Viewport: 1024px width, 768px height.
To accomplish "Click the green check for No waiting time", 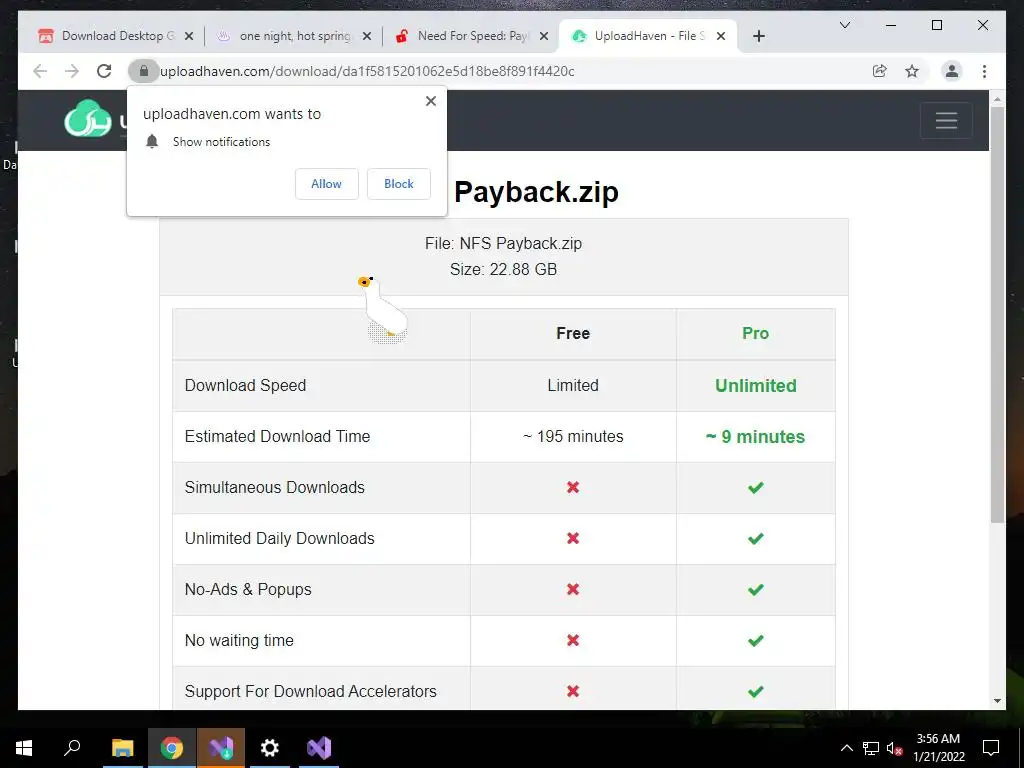I will click(756, 640).
